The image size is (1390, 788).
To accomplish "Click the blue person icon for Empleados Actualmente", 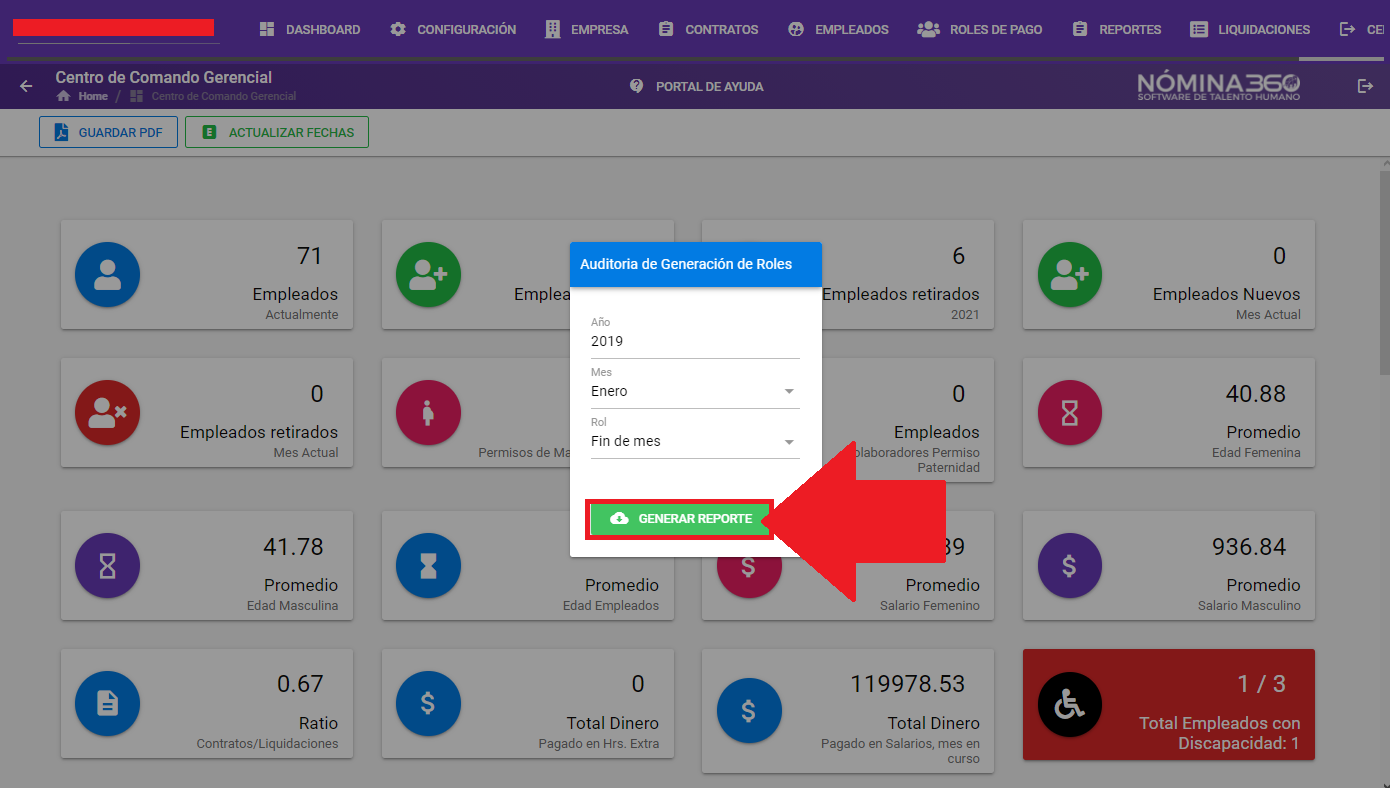I will (107, 274).
